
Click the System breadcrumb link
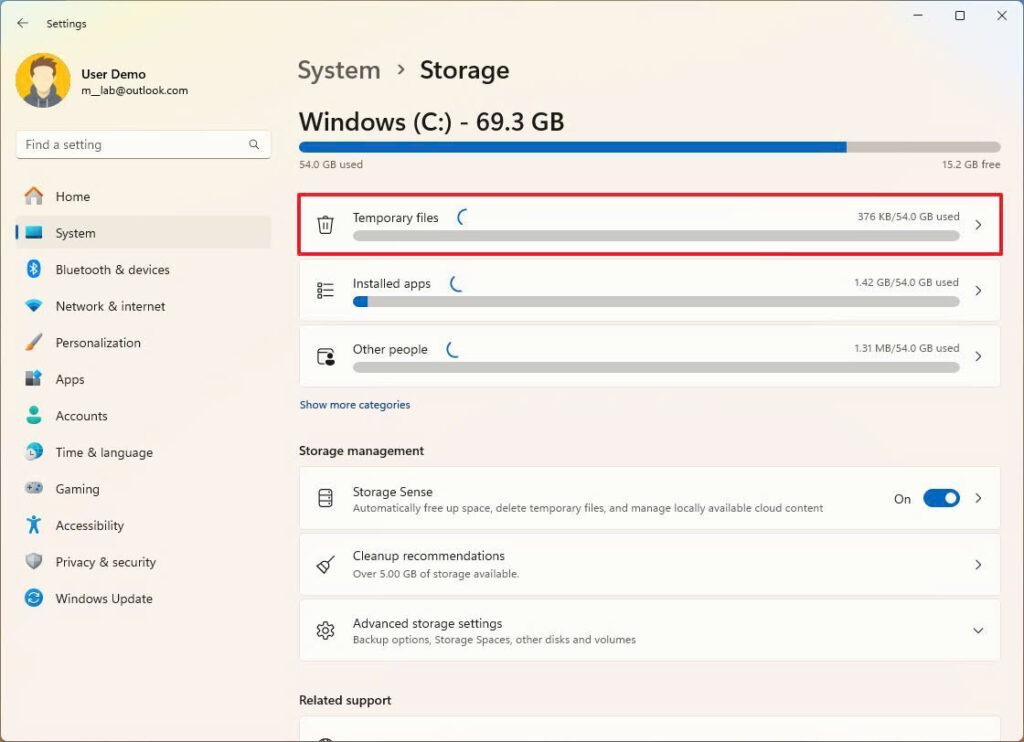(x=339, y=70)
